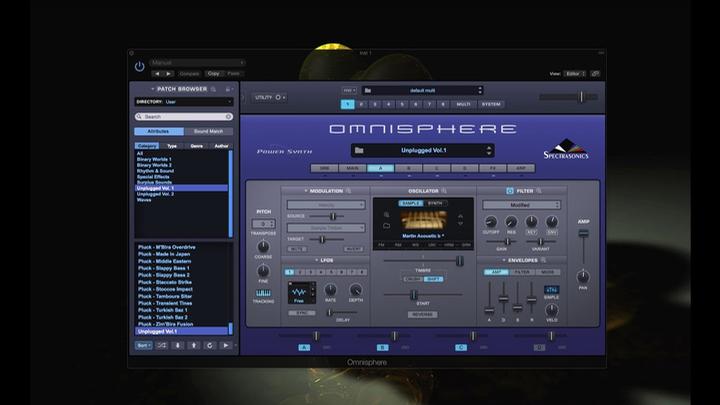
Task: Open the filter type Modified dropdown
Action: (521, 205)
